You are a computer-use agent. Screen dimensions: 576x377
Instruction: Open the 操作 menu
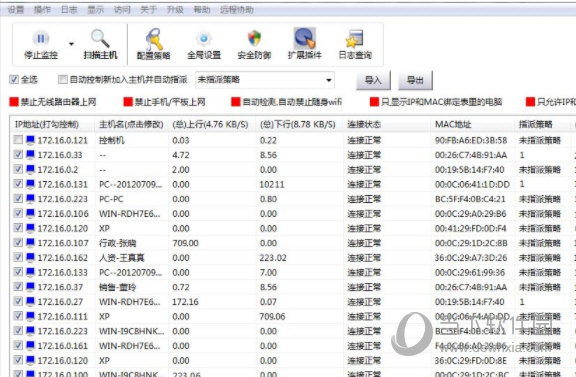tap(42, 10)
